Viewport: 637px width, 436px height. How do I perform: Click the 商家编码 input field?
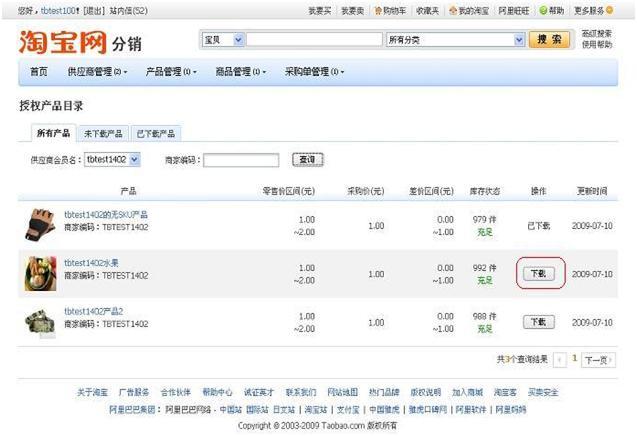coord(241,160)
